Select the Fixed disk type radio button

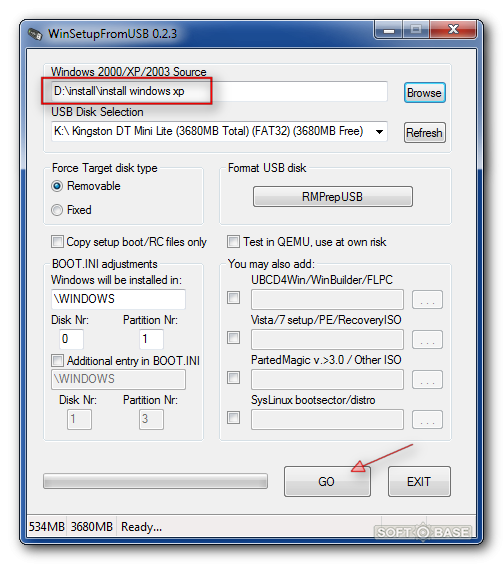[x=57, y=210]
